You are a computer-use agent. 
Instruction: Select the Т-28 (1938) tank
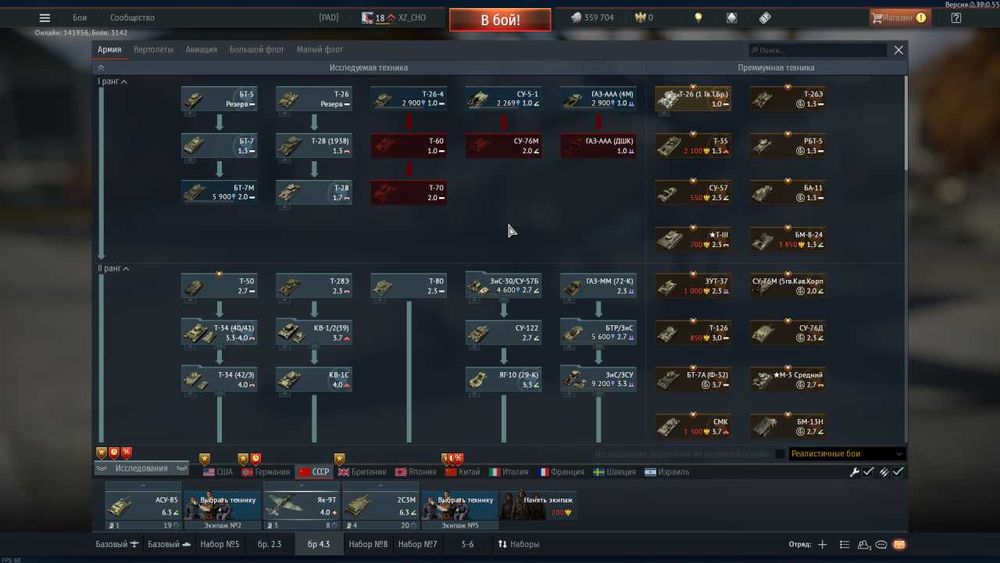tap(314, 146)
